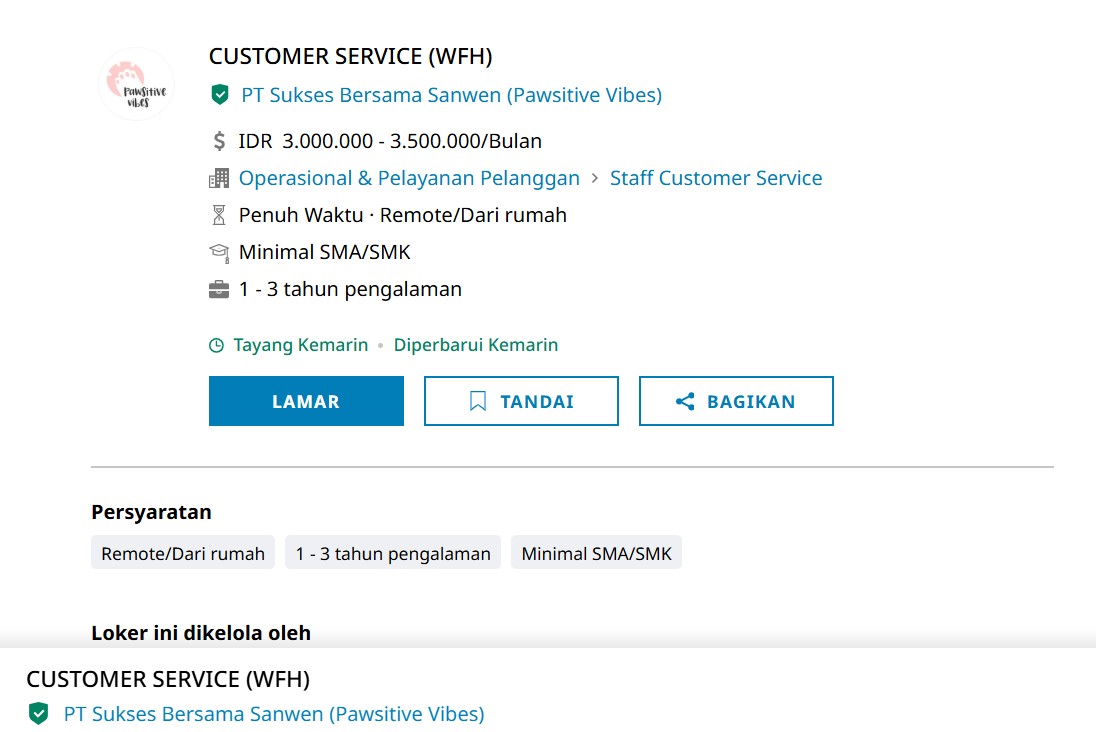The height and width of the screenshot is (732, 1096).
Task: Select the Remote/Dari rumah requirement tag
Action: pyautogui.click(x=183, y=553)
